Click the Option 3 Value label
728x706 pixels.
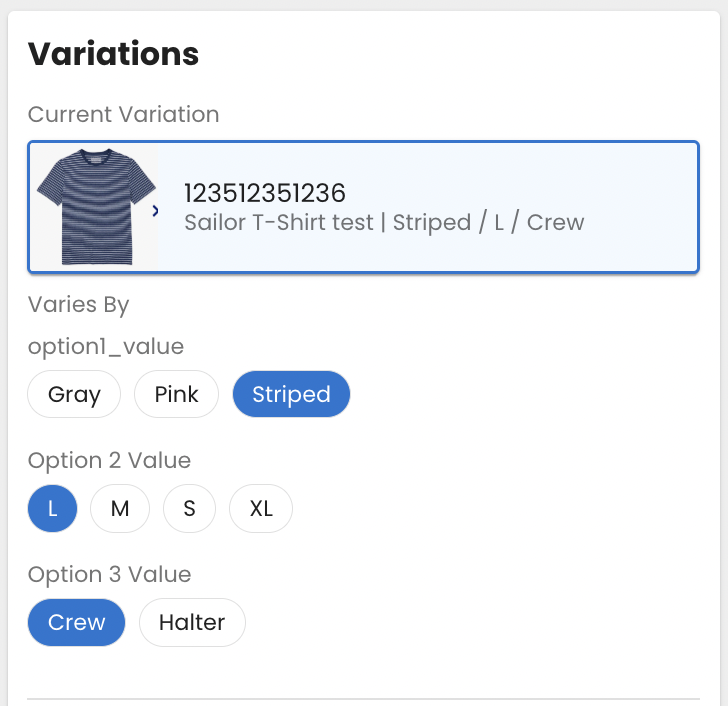(109, 575)
